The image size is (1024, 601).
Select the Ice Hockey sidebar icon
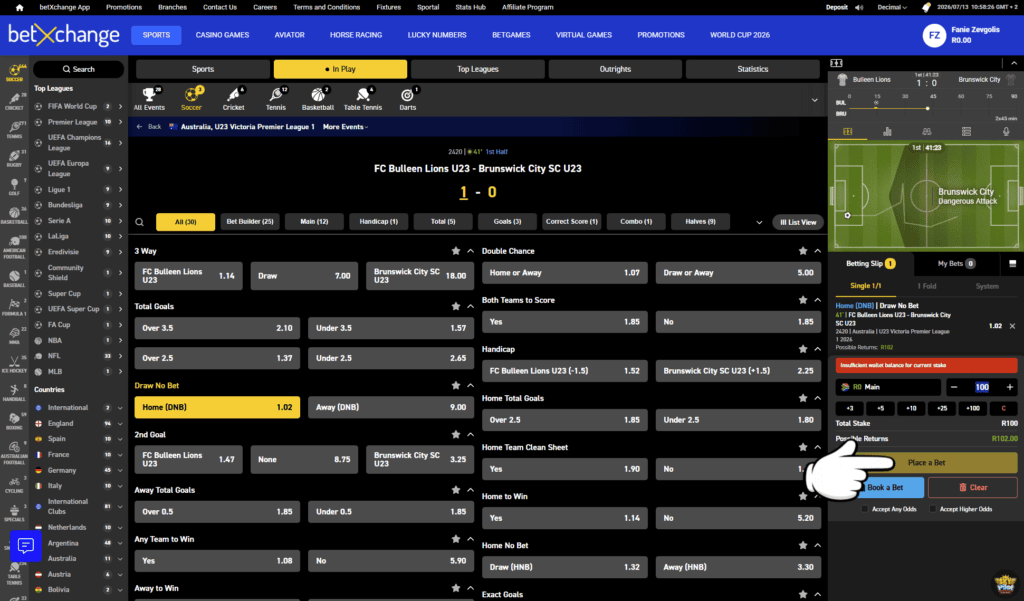tap(14, 364)
